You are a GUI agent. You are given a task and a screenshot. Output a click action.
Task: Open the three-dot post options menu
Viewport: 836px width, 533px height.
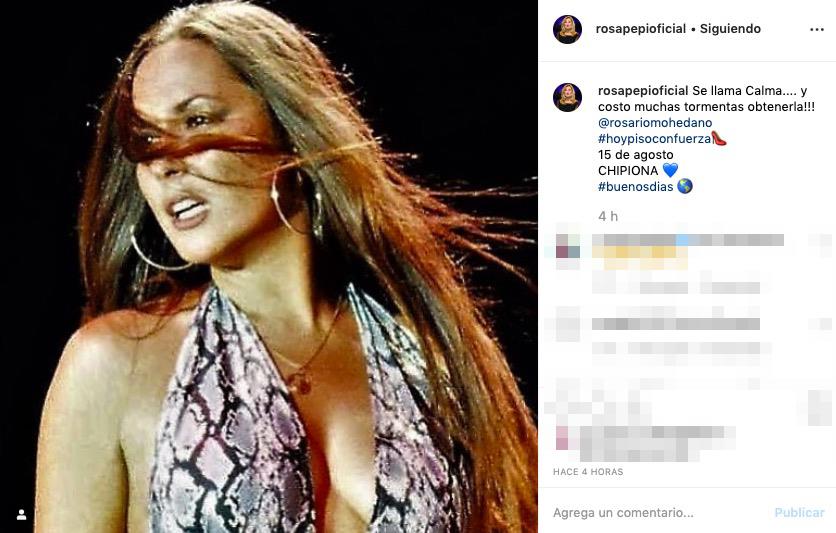click(817, 29)
